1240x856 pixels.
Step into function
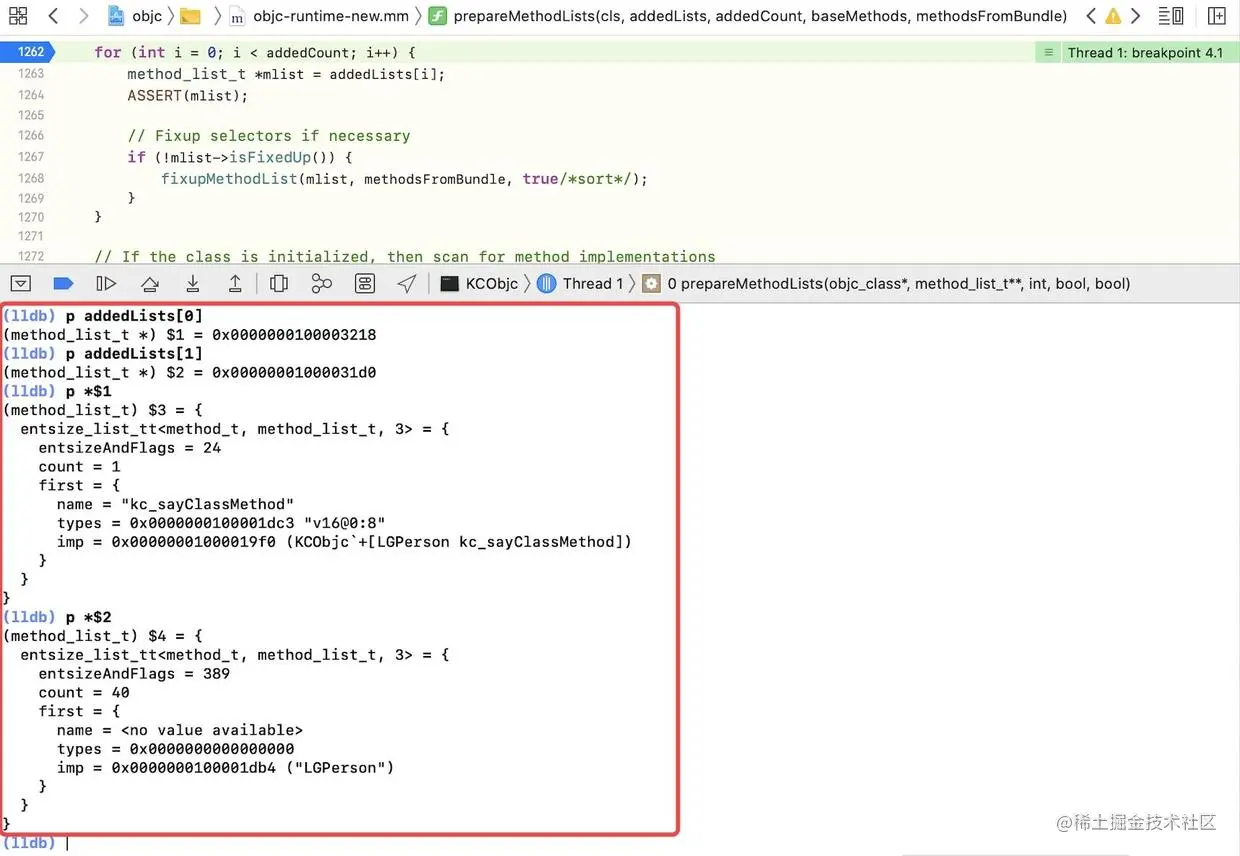pos(192,284)
